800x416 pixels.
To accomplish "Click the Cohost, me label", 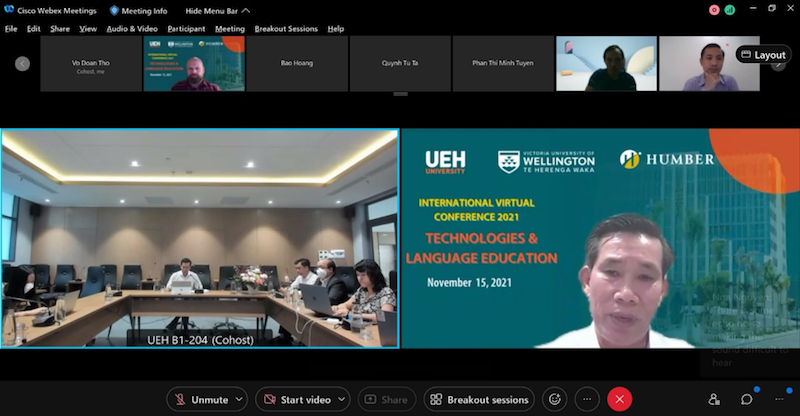I will pyautogui.click(x=91, y=72).
